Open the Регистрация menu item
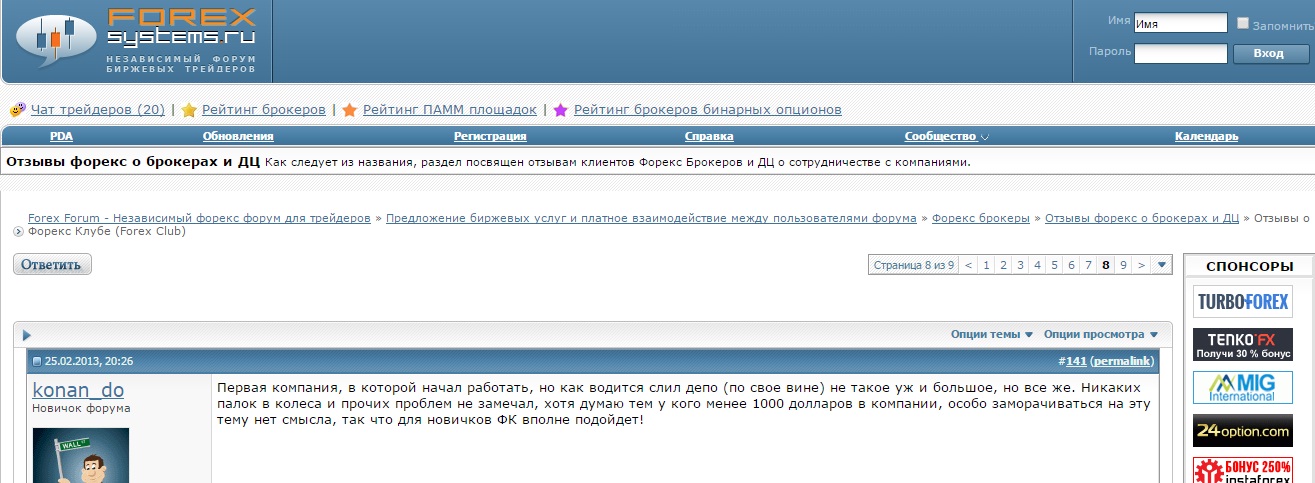This screenshot has height=483, width=1315. [490, 136]
